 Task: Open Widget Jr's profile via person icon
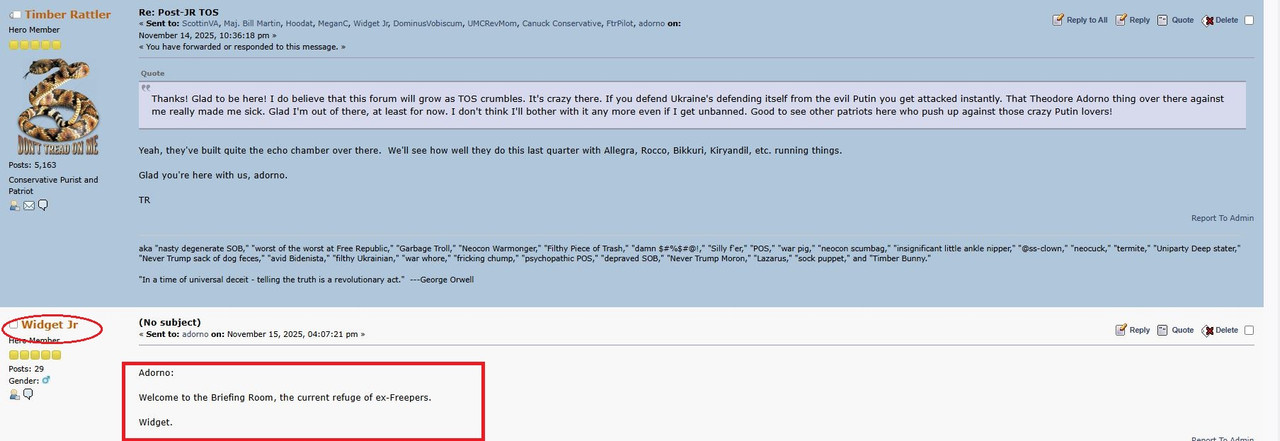(x=15, y=395)
